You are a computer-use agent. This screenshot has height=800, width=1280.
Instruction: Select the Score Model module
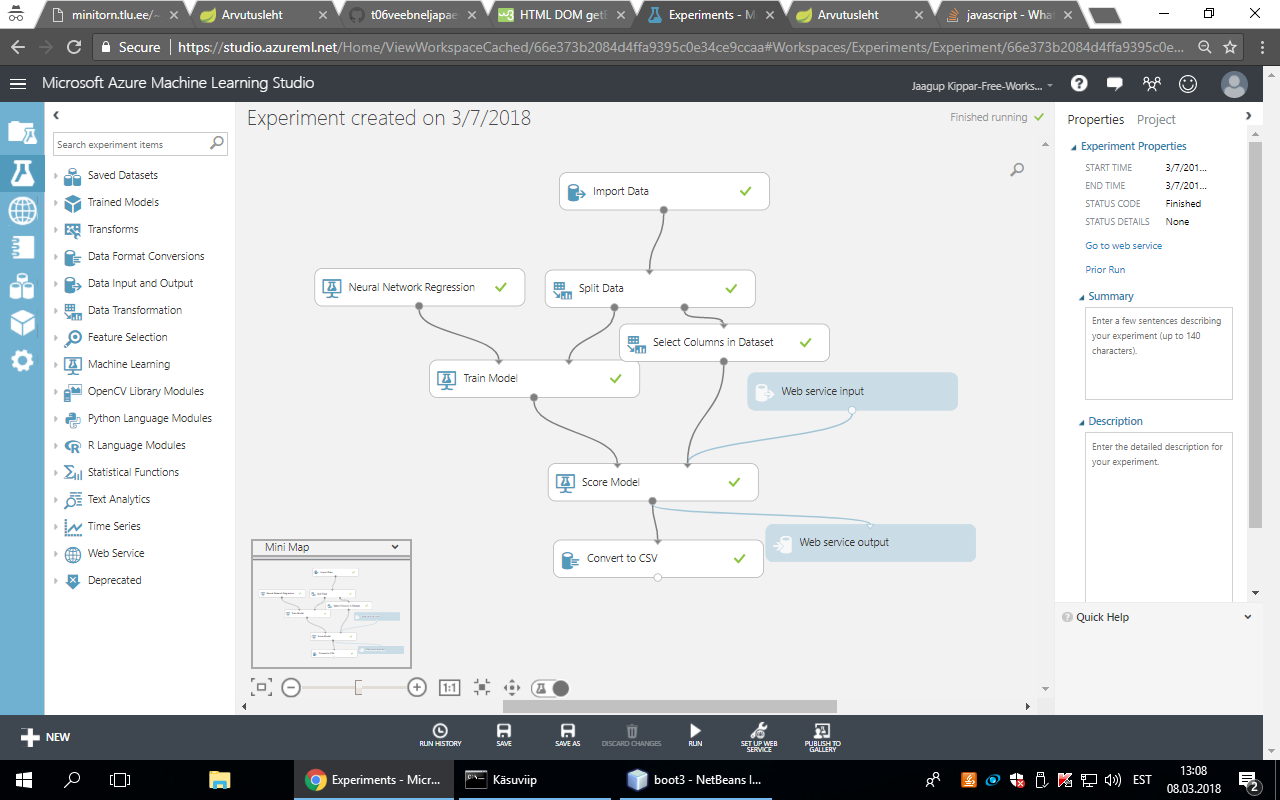(653, 482)
